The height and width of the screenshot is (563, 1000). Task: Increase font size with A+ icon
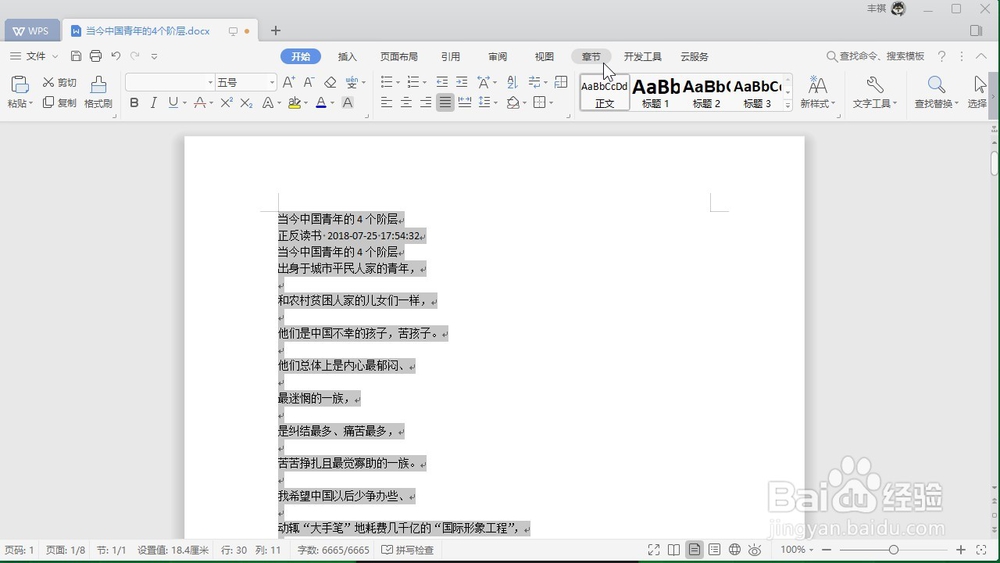coord(289,82)
